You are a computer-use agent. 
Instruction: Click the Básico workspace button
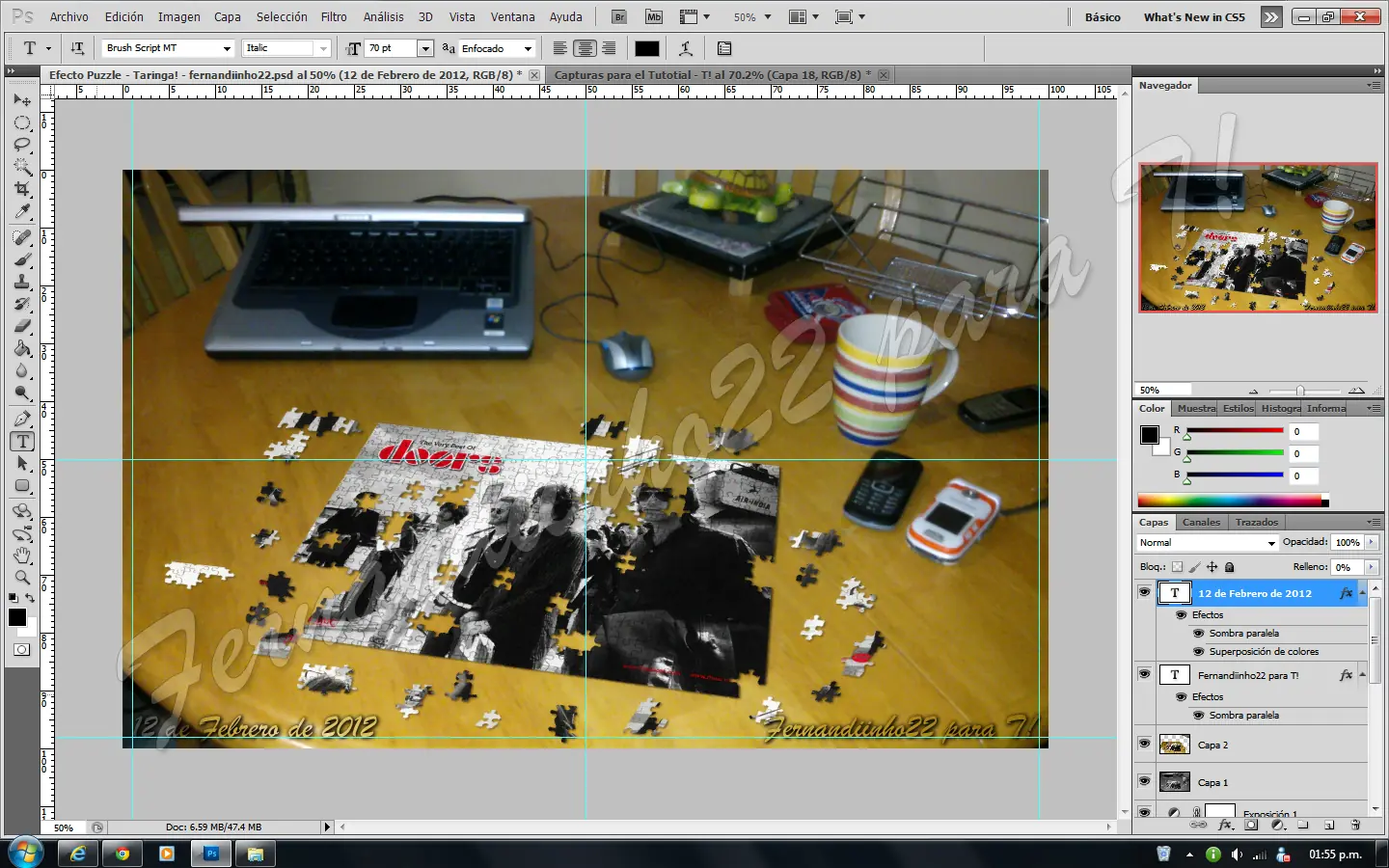click(x=1103, y=16)
